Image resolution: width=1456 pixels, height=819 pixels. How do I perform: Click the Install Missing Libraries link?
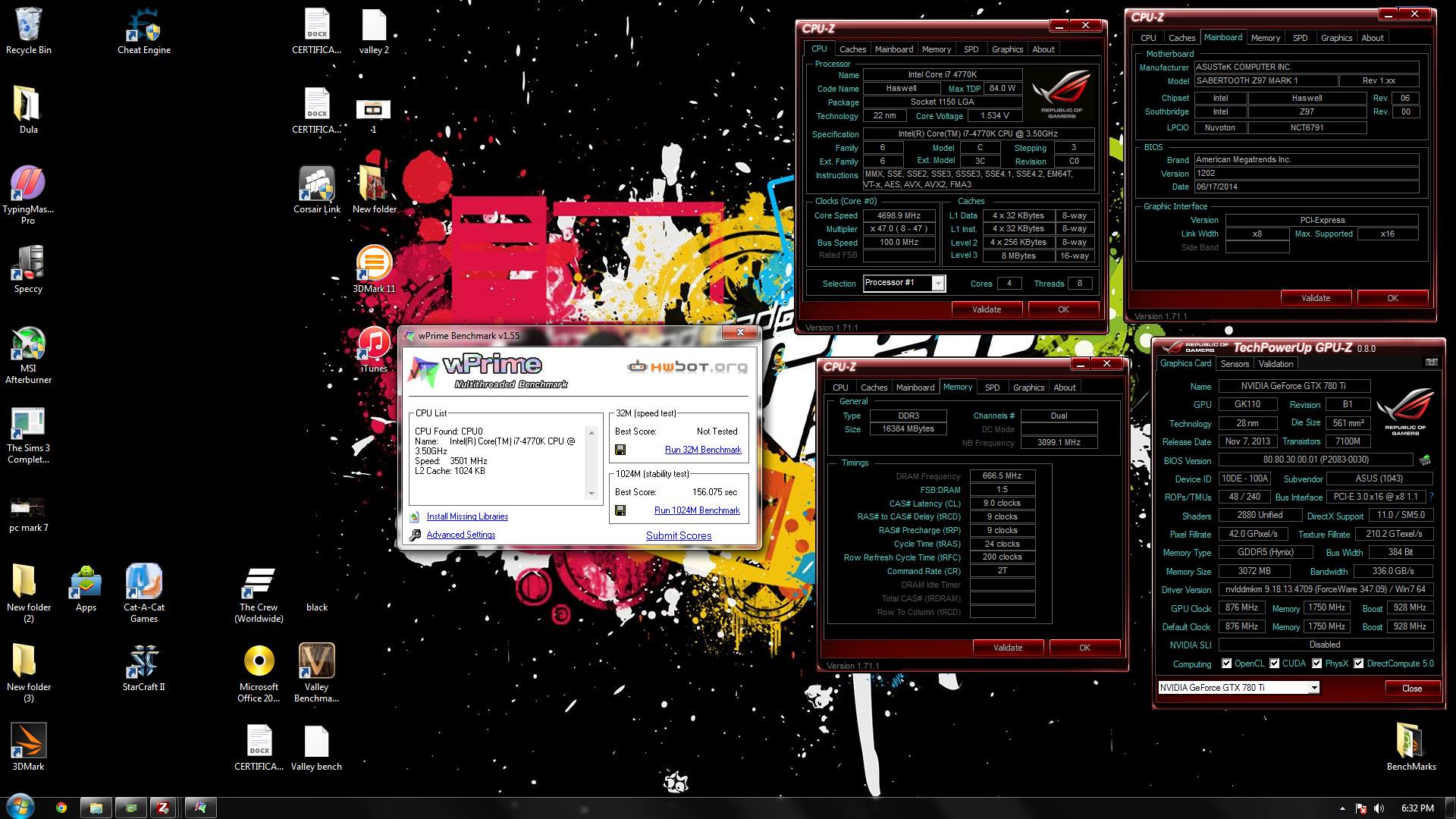(467, 516)
